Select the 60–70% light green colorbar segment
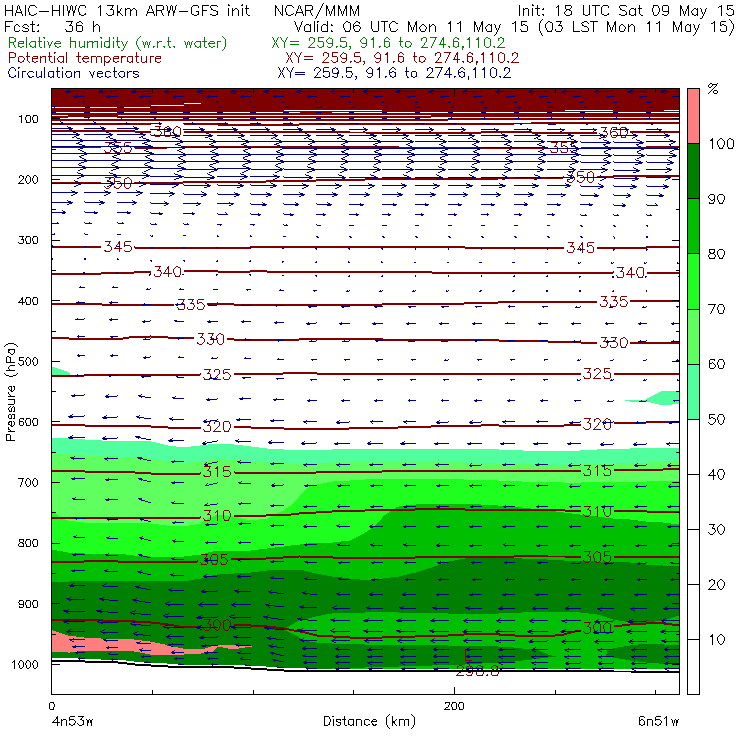Screen dimensions: 740x740 click(693, 336)
